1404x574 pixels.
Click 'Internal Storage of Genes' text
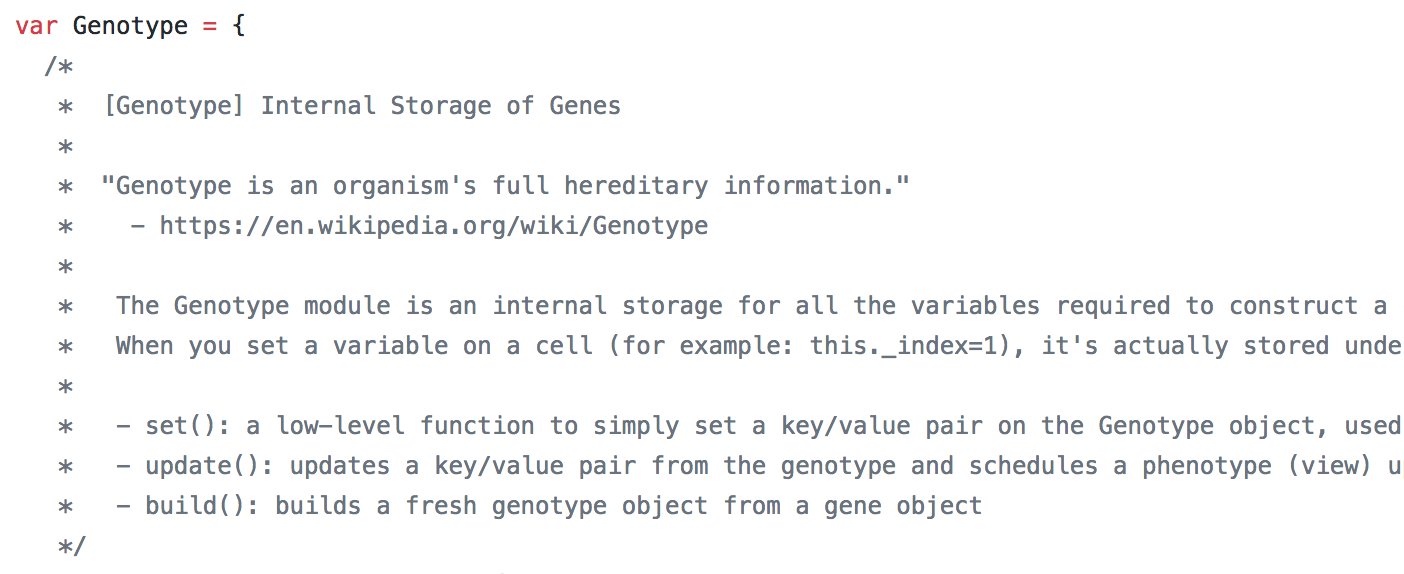tap(441, 106)
